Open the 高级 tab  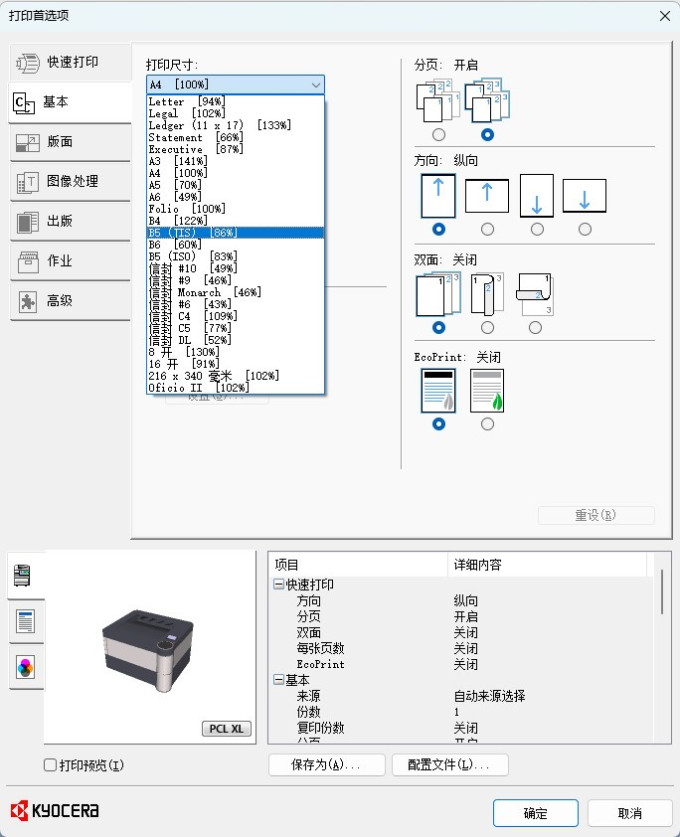tap(70, 301)
